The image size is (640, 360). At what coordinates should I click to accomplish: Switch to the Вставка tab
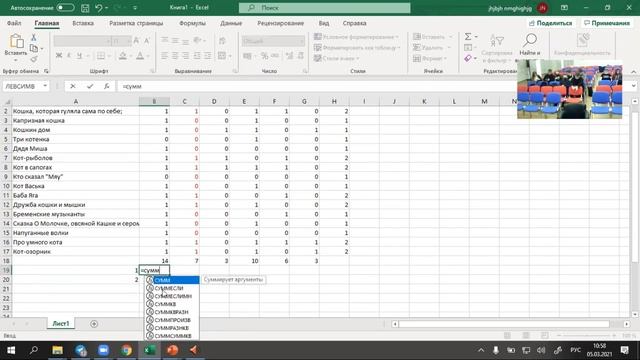coord(83,23)
